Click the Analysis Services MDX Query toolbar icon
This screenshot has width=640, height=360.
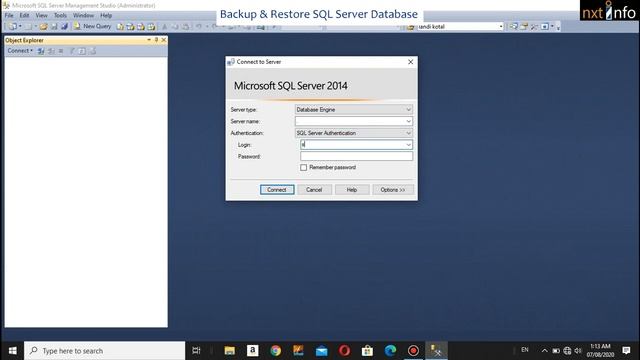pyautogui.click(x=130, y=27)
